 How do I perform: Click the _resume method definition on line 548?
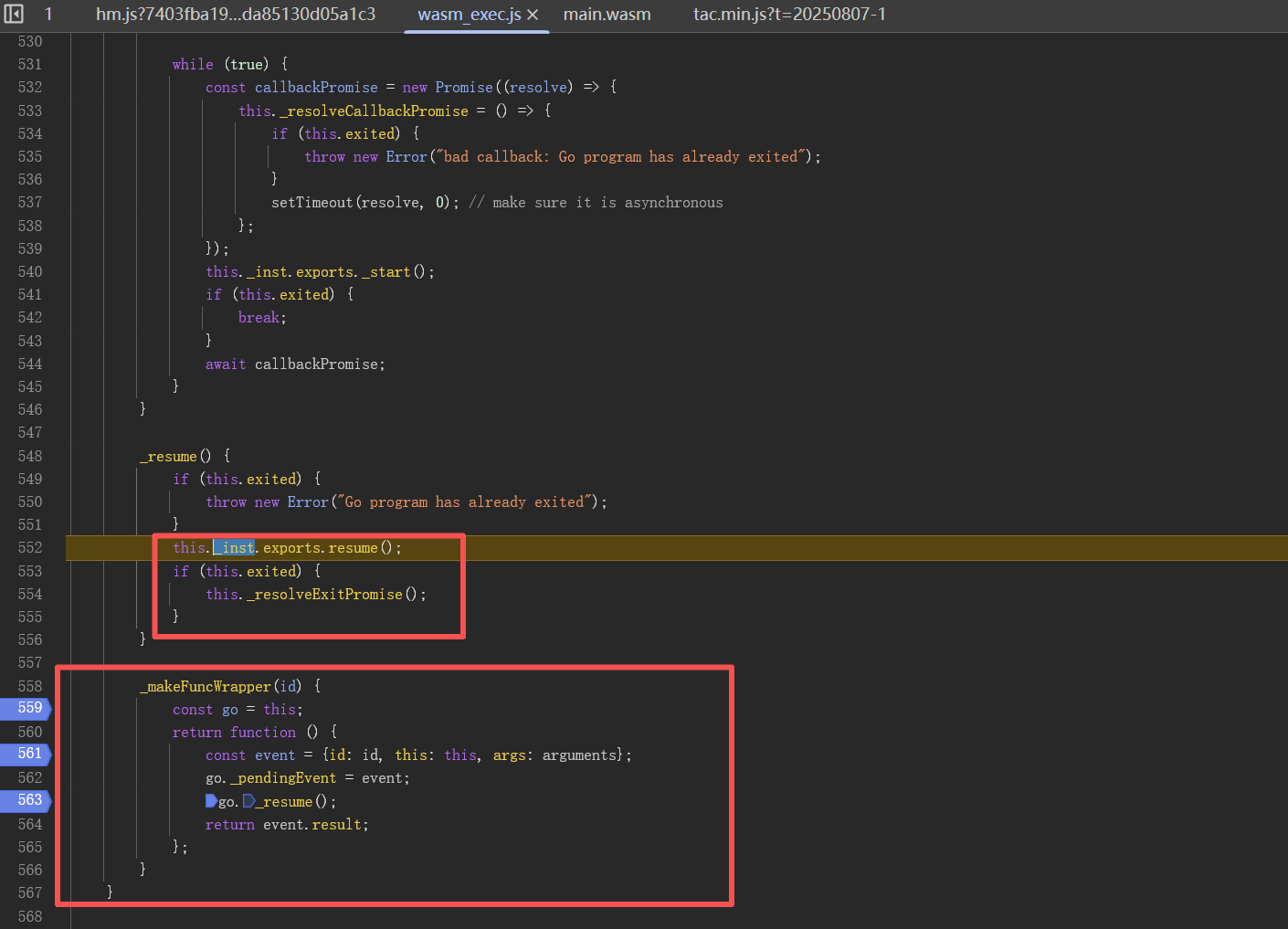(172, 457)
